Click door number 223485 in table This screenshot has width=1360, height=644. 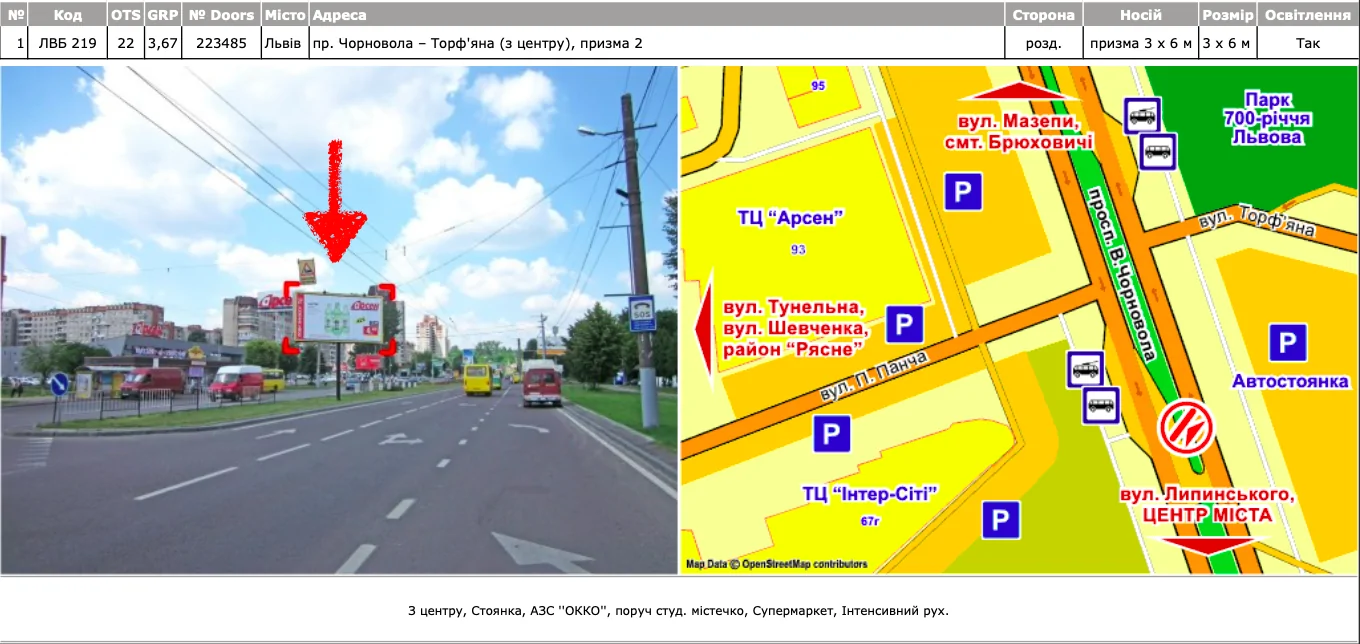coord(221,43)
